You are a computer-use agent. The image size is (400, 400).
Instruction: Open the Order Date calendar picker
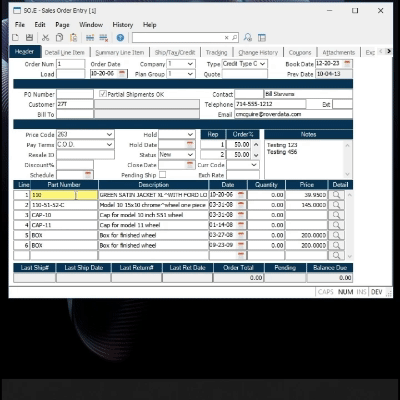pos(122,74)
